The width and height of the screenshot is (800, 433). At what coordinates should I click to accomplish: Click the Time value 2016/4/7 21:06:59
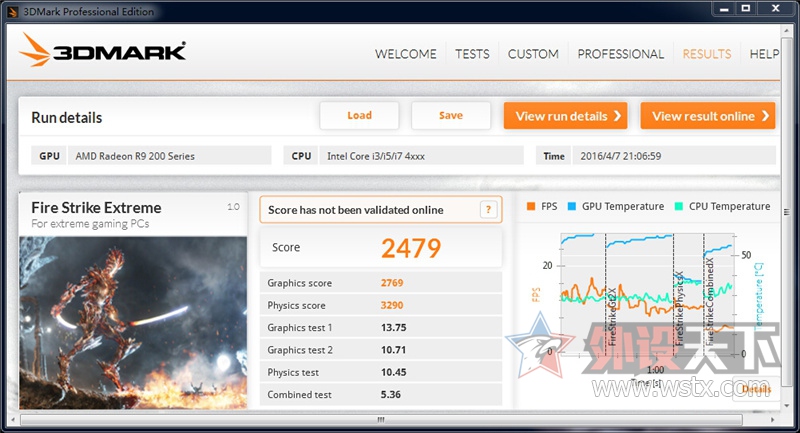(x=620, y=156)
